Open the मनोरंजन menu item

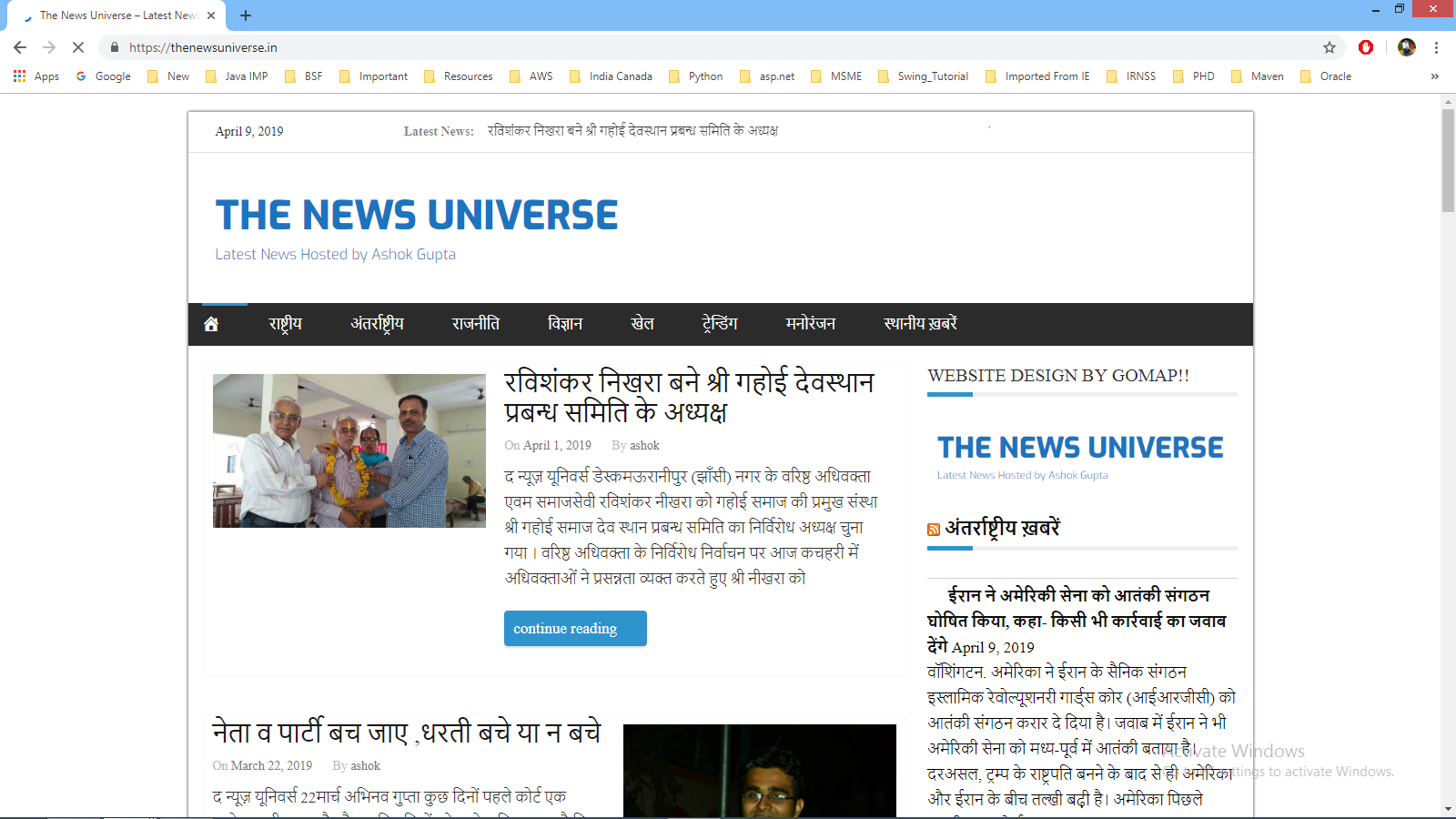click(811, 324)
